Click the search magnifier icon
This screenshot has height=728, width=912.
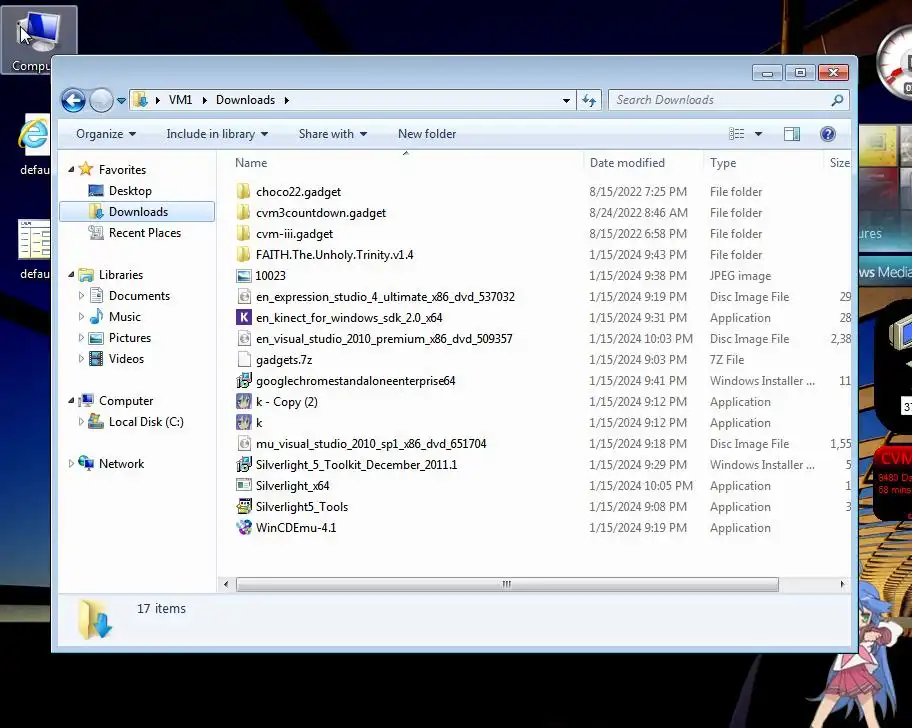(838, 100)
